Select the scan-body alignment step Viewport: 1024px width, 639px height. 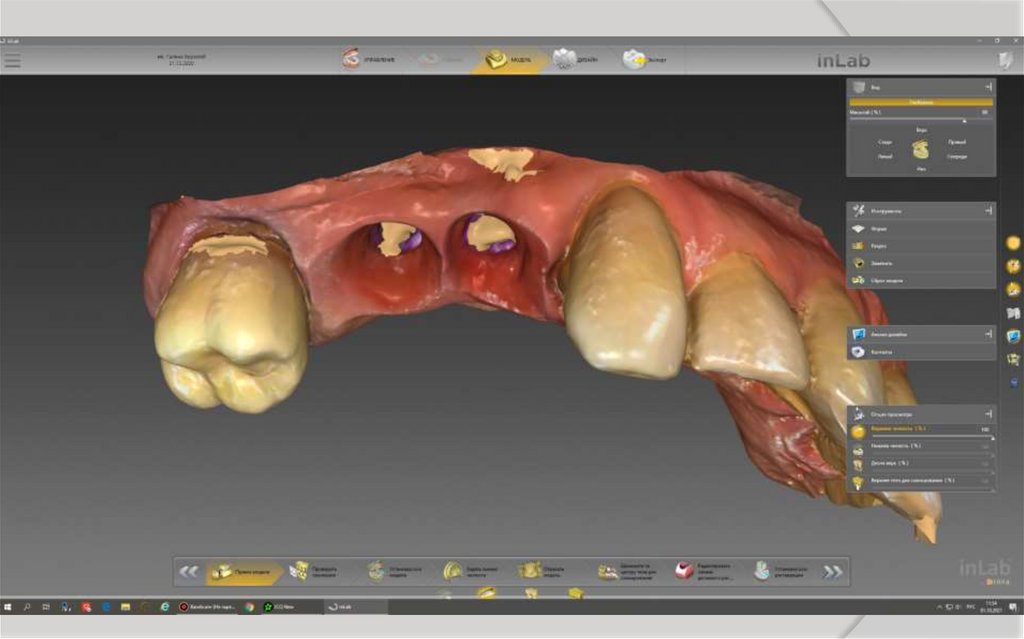click(627, 572)
